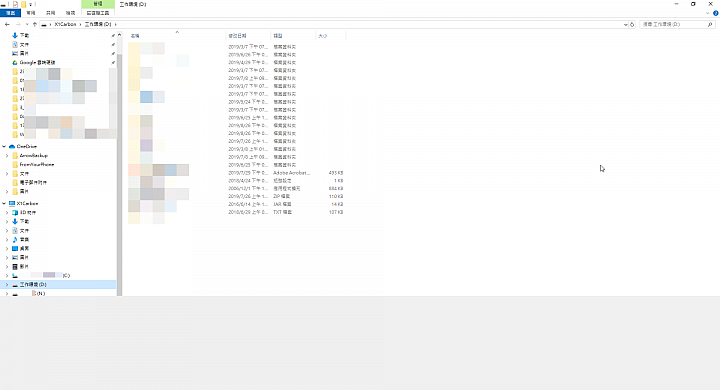Expand the (C:) drive node
This screenshot has height=390, width=720.
click(x=7, y=276)
